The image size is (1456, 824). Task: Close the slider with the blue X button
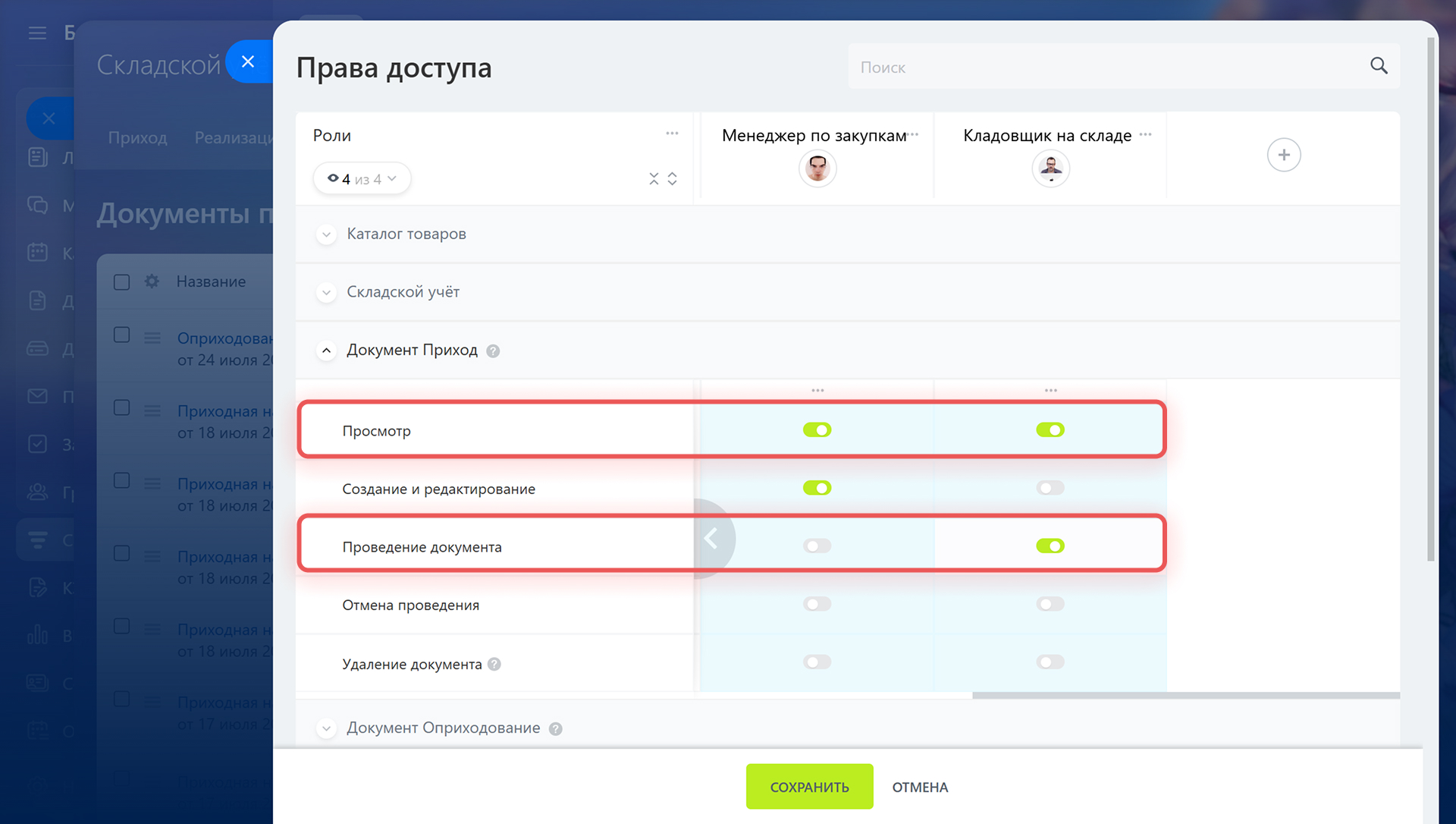tap(248, 61)
